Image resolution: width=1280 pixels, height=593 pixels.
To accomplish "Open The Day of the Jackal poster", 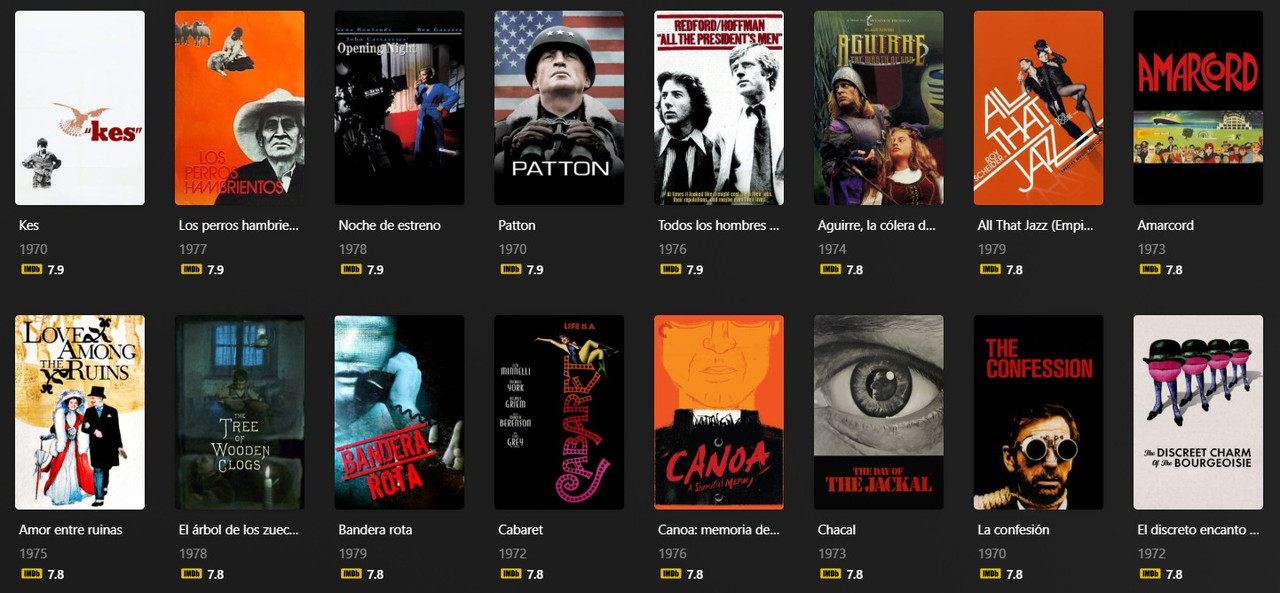I will point(879,412).
